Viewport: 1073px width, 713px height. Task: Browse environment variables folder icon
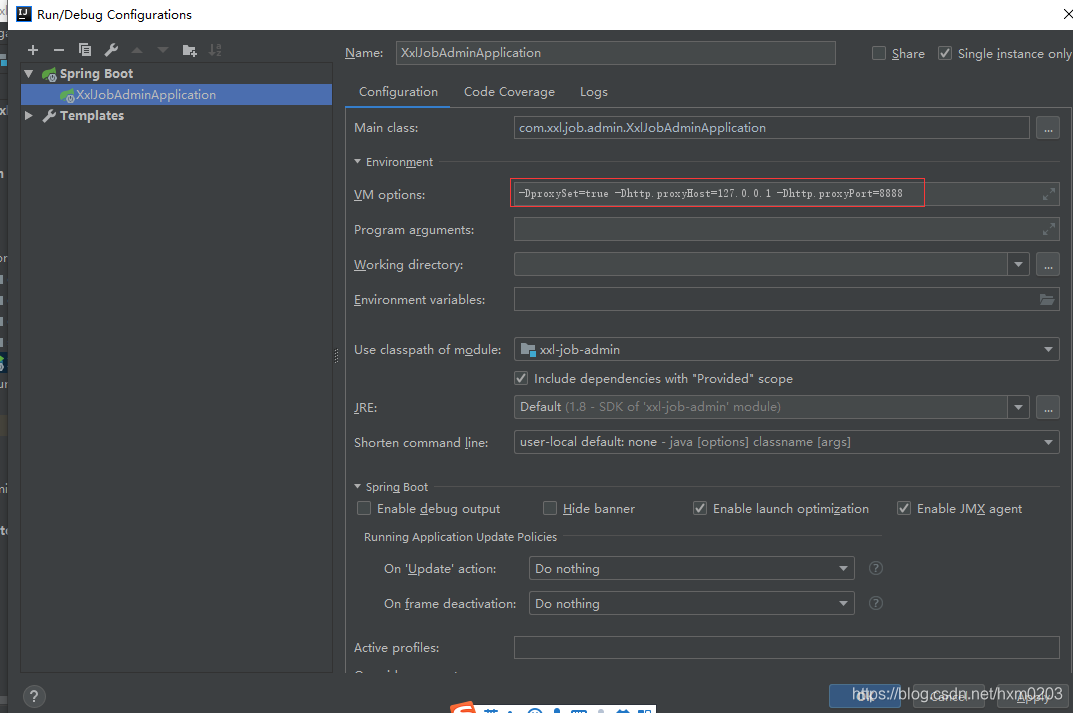[x=1047, y=299]
